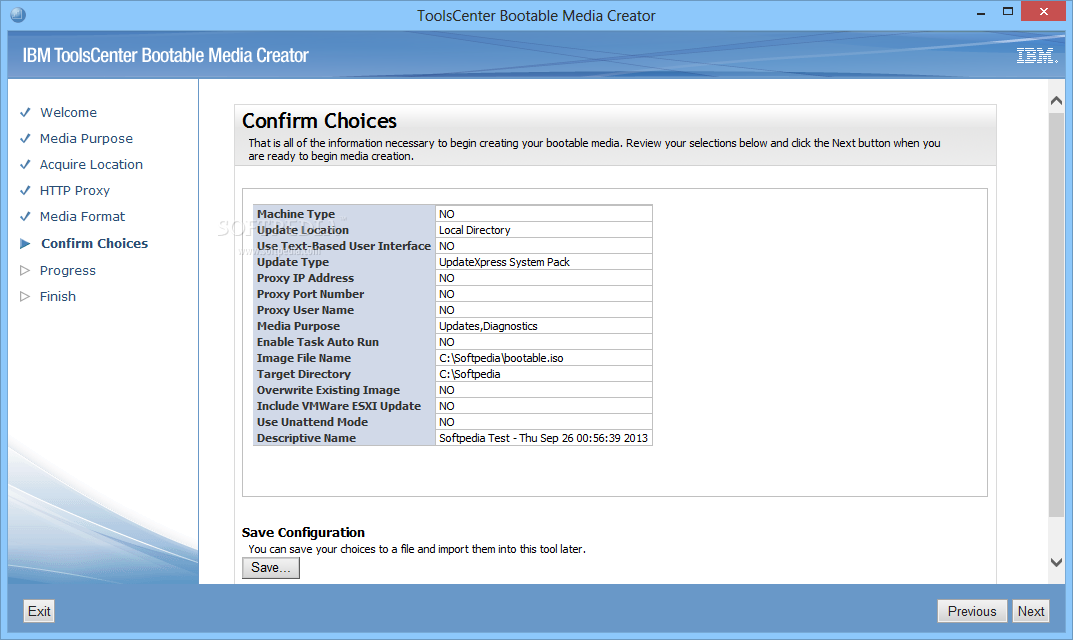Click the Machine Type row label
The image size is (1073, 640).
(x=296, y=214)
